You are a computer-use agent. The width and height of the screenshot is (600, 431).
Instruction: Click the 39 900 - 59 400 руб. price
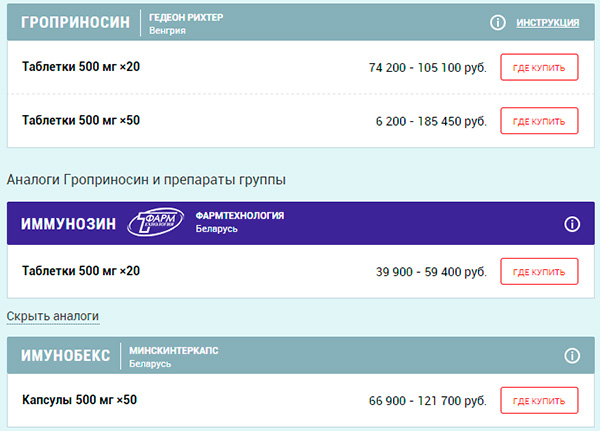tap(431, 272)
